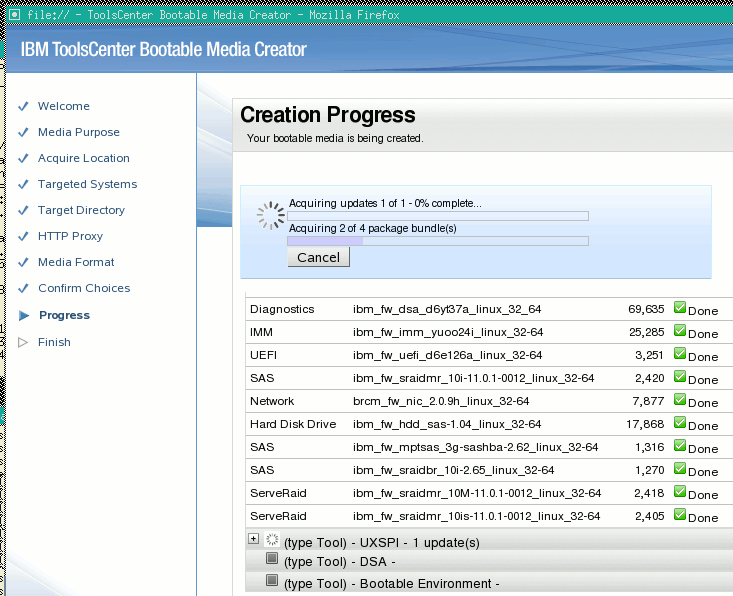Click the Network category cell
Screen dimensions: 733x596
pos(272,401)
